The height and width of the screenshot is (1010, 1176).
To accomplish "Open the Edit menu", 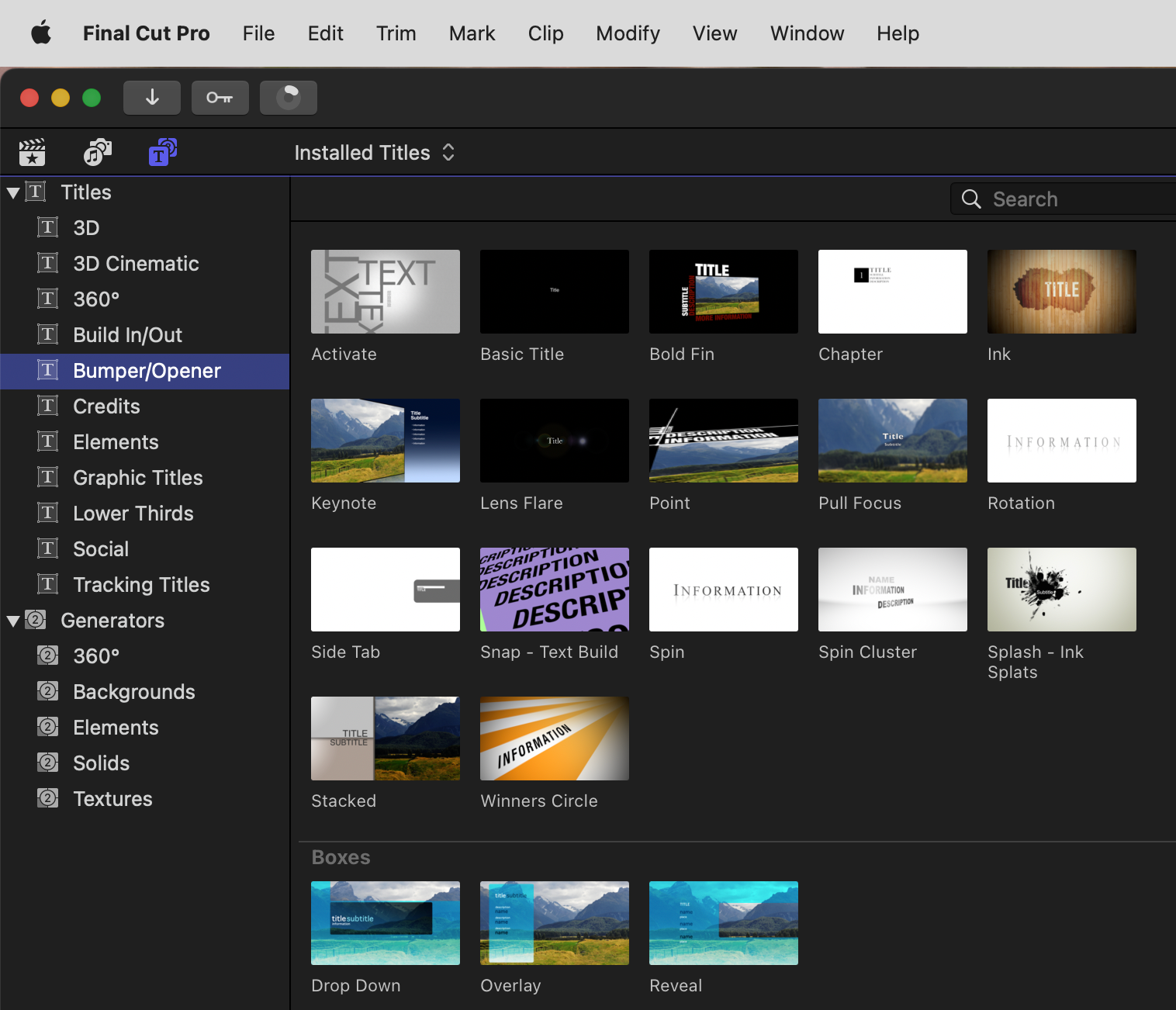I will 326,33.
